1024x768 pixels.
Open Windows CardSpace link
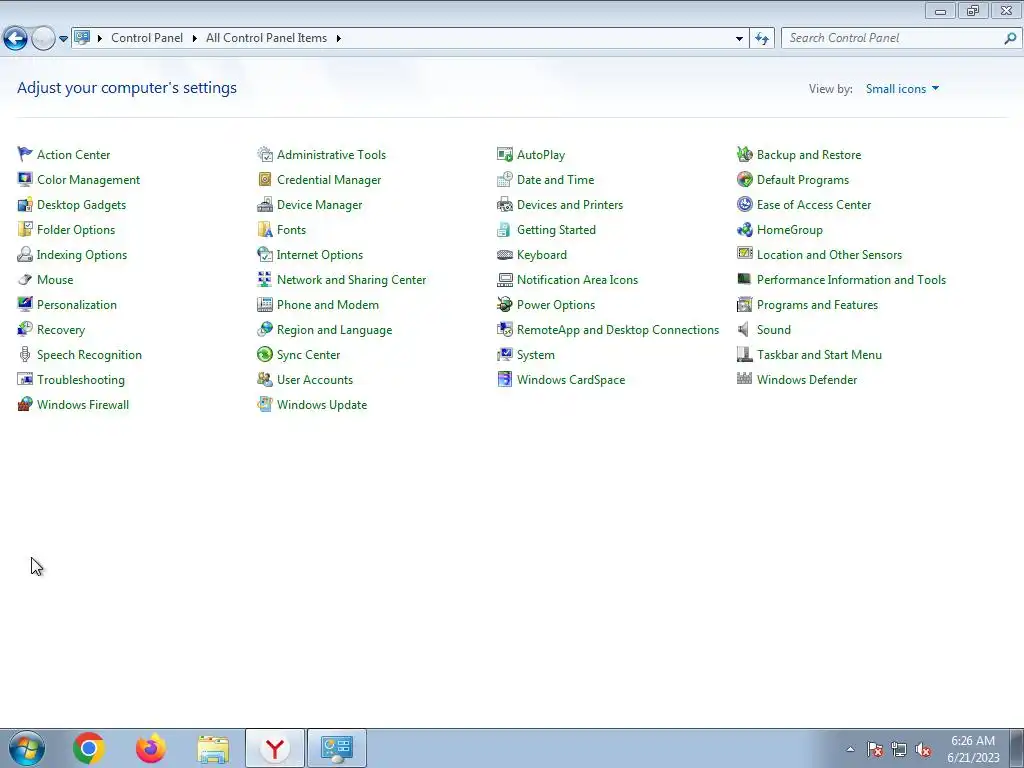click(571, 379)
